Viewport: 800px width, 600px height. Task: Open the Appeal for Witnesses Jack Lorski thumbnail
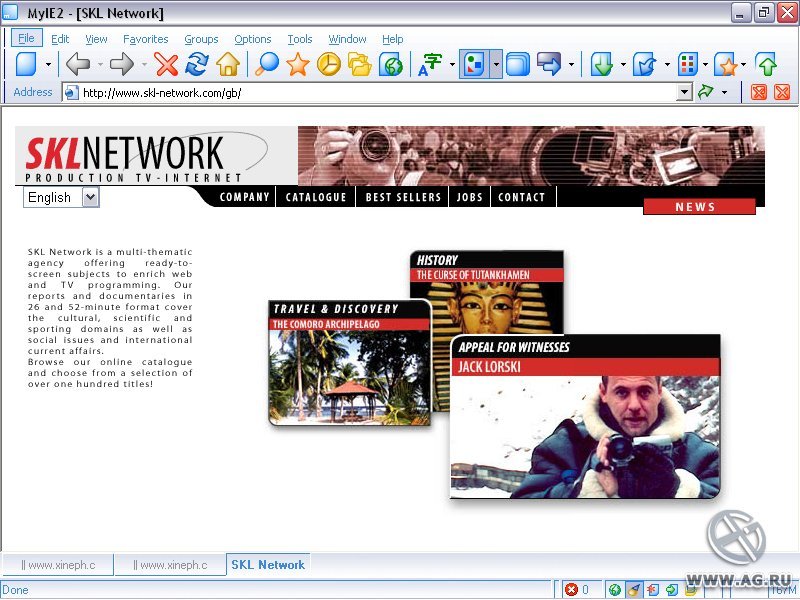(585, 416)
